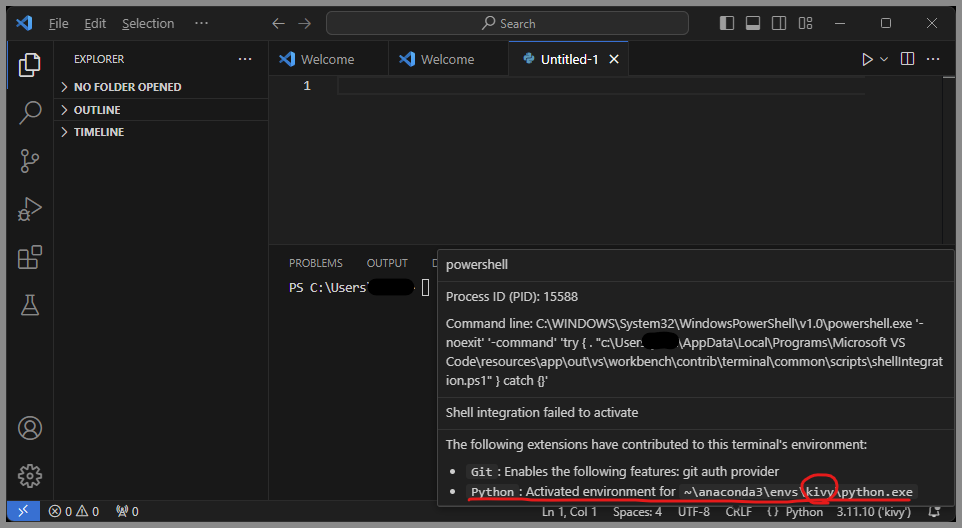Screen dimensions: 962x528
Task: Change line ending via CRLF
Action: tap(739, 511)
